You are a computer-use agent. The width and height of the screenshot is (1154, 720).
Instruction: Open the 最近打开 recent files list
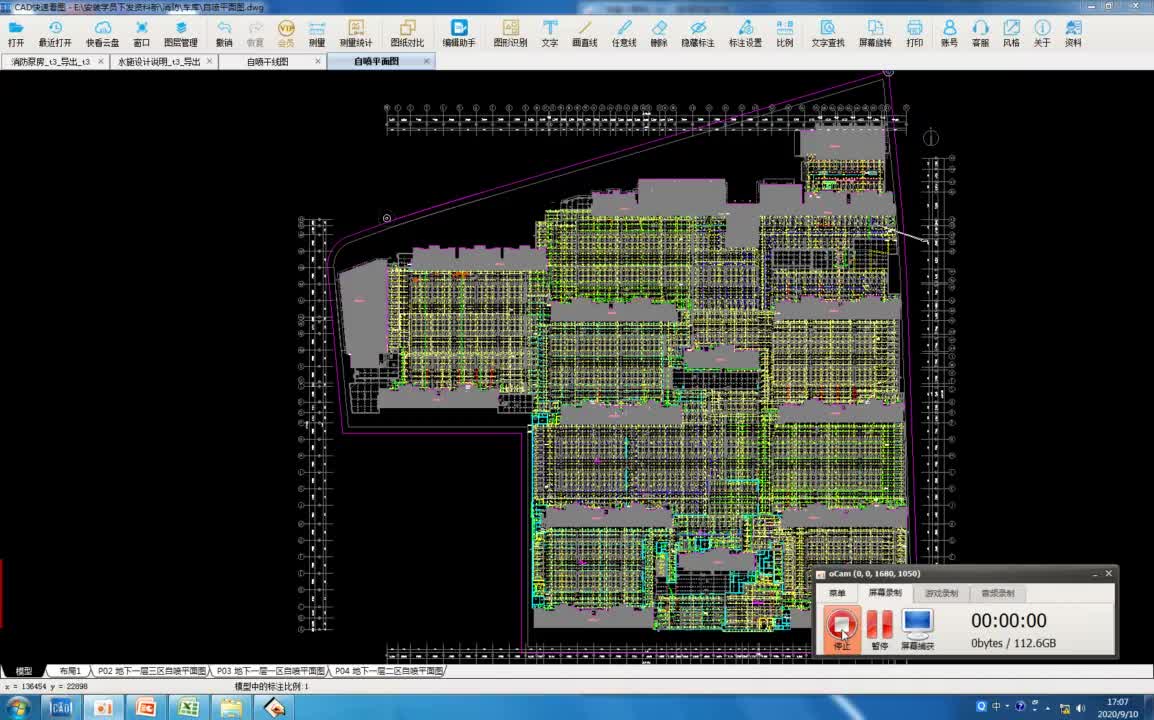55,34
